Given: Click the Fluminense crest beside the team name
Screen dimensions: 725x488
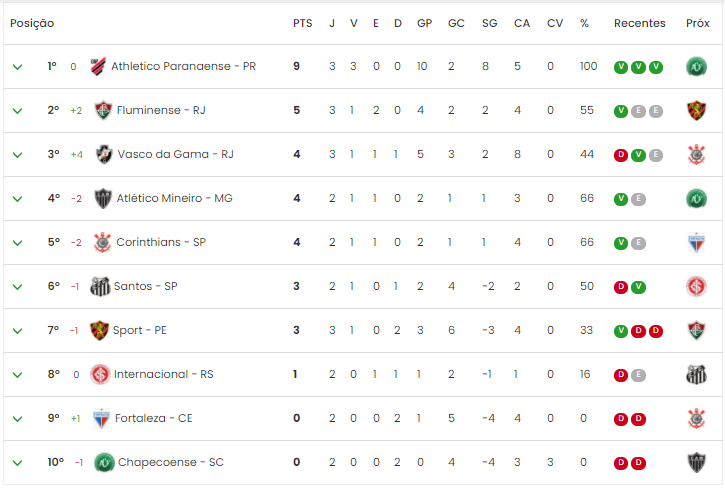Looking at the screenshot, I should (x=103, y=110).
